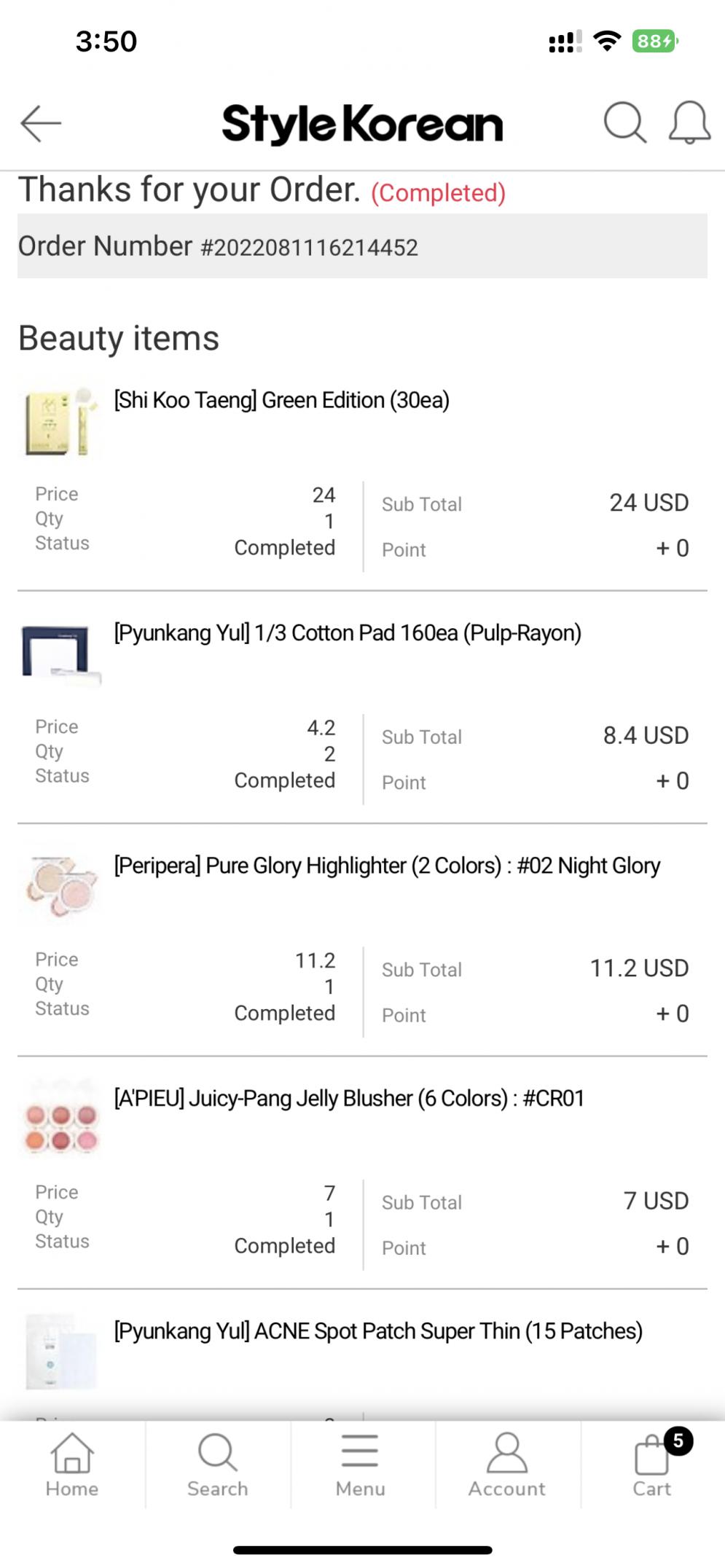The height and width of the screenshot is (1568, 725).
Task: Tap the StyleKorean logo
Action: tap(362, 123)
